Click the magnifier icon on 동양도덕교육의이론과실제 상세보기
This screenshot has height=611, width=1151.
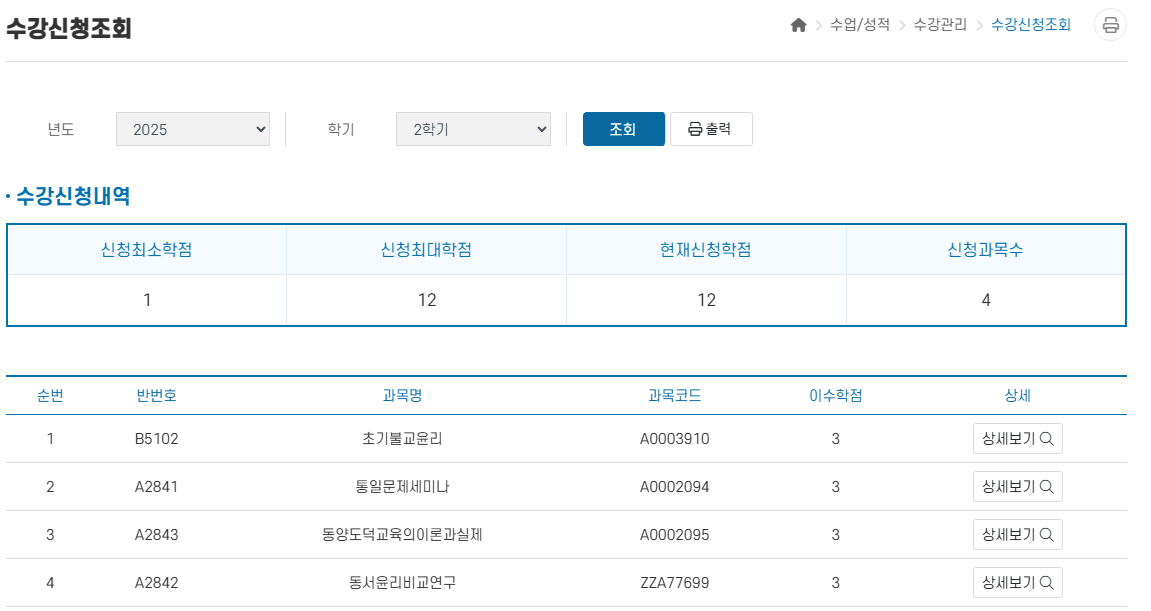1048,534
